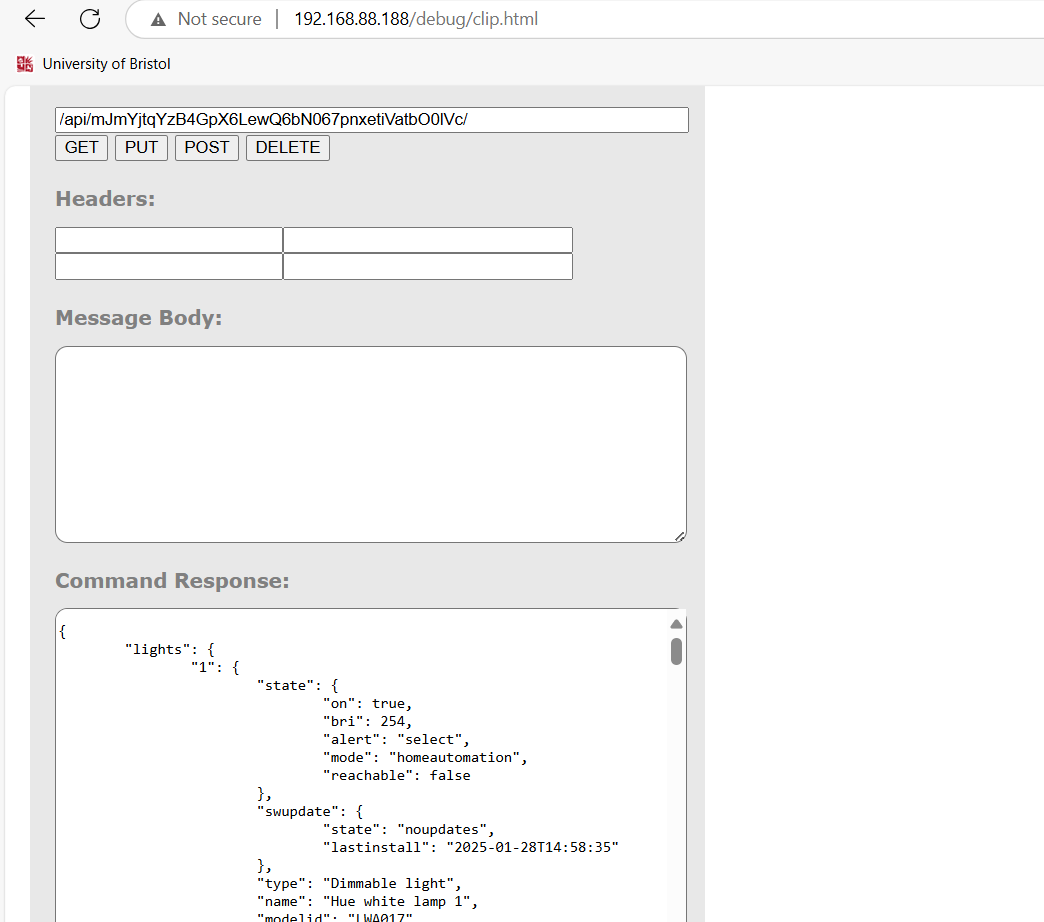This screenshot has width=1044, height=922.
Task: Send the request with the GET button
Action: [x=81, y=148]
